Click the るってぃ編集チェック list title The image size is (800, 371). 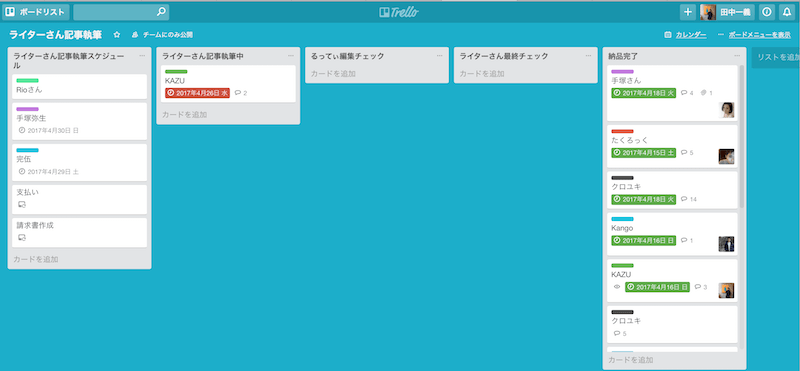347,56
